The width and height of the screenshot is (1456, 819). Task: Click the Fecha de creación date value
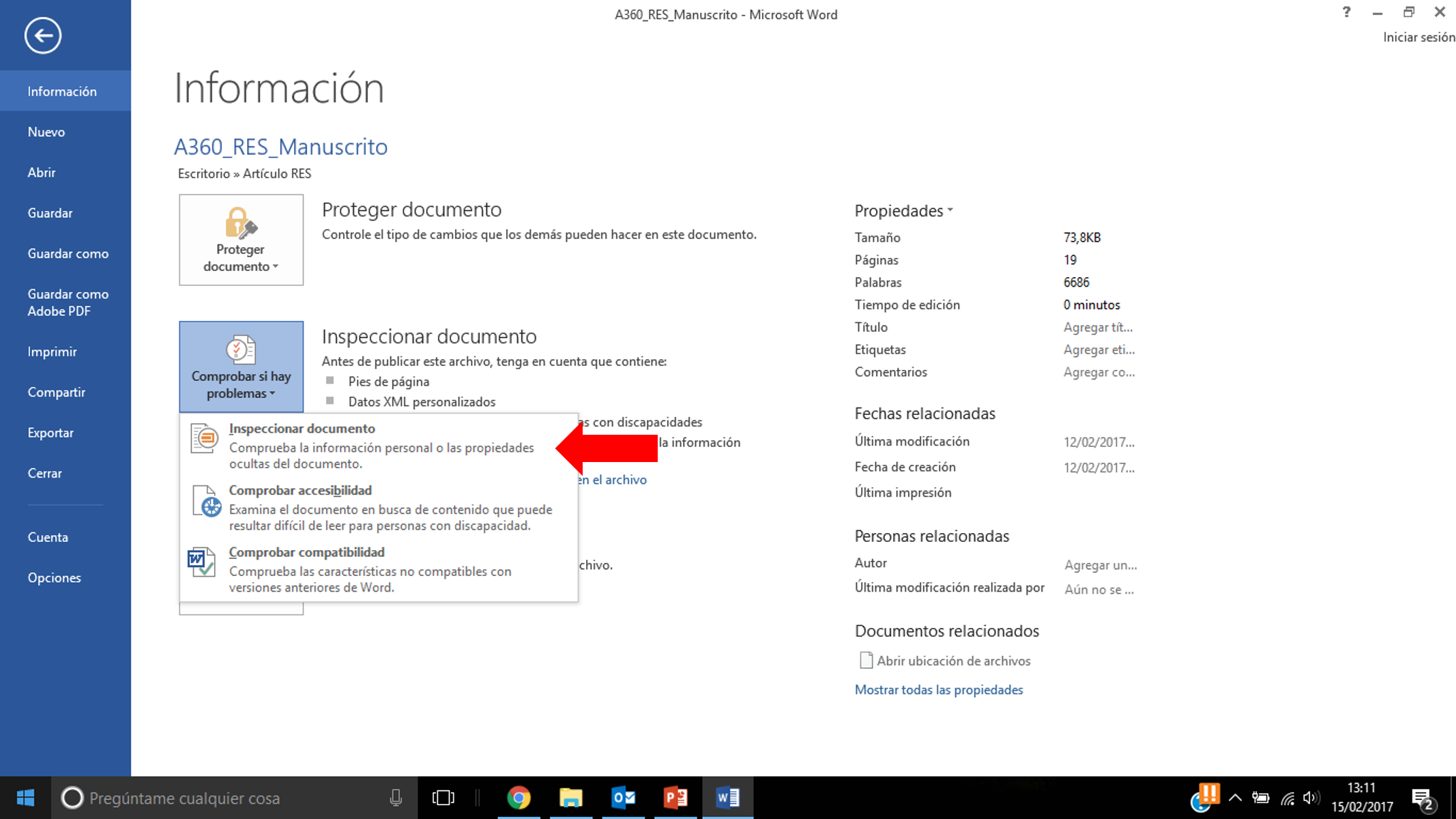point(1098,468)
